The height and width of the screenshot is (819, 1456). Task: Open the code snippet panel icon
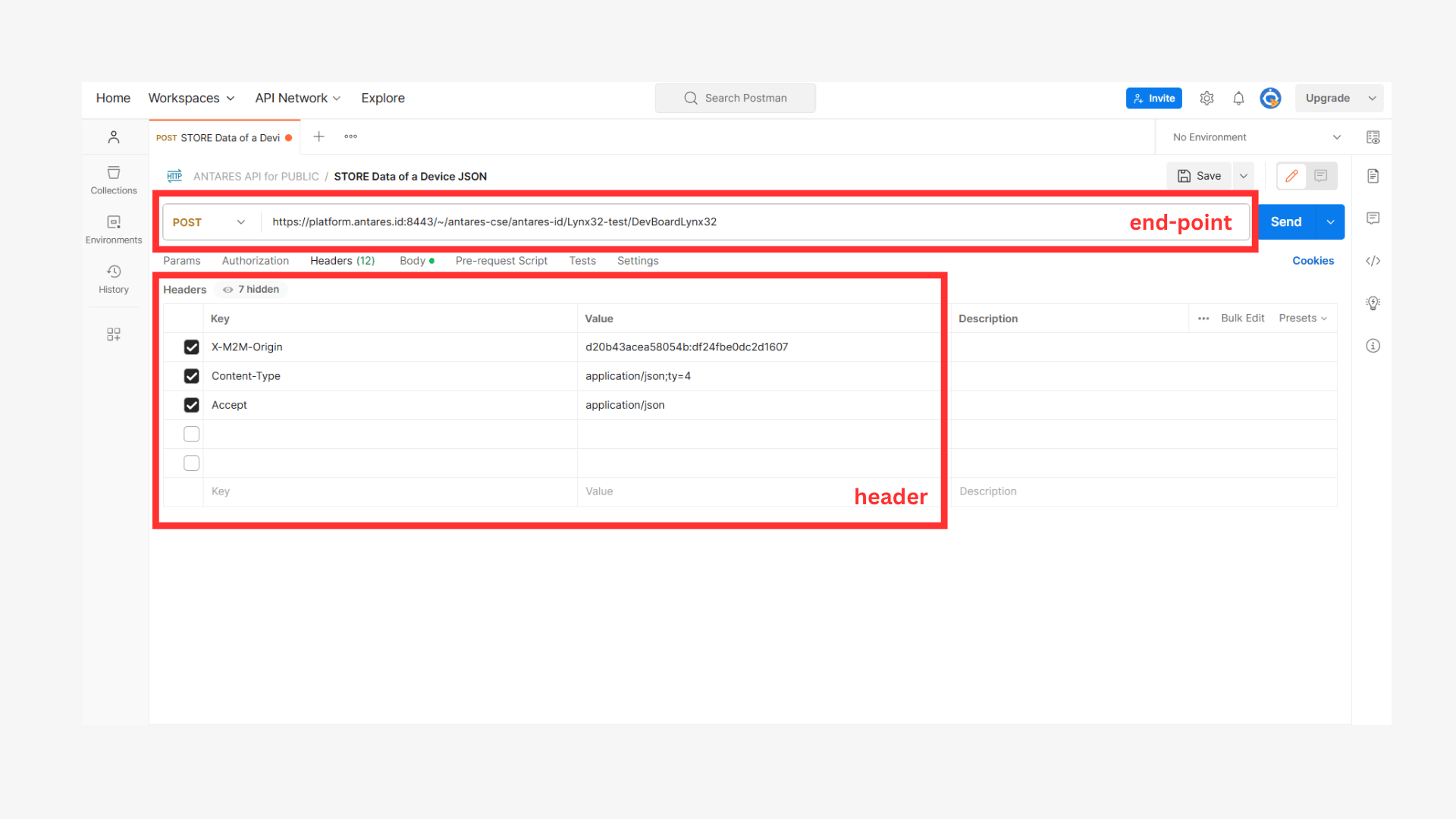[x=1373, y=261]
